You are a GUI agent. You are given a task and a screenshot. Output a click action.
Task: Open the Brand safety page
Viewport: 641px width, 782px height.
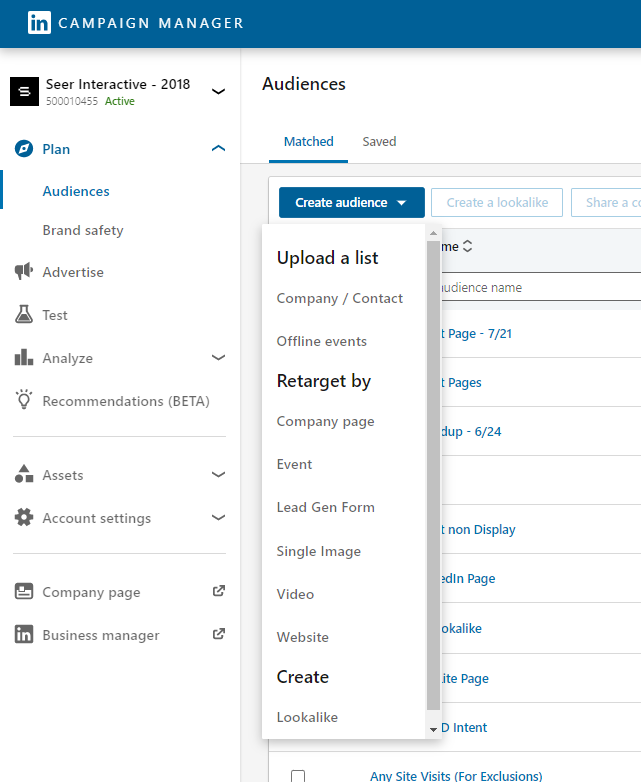pos(83,230)
